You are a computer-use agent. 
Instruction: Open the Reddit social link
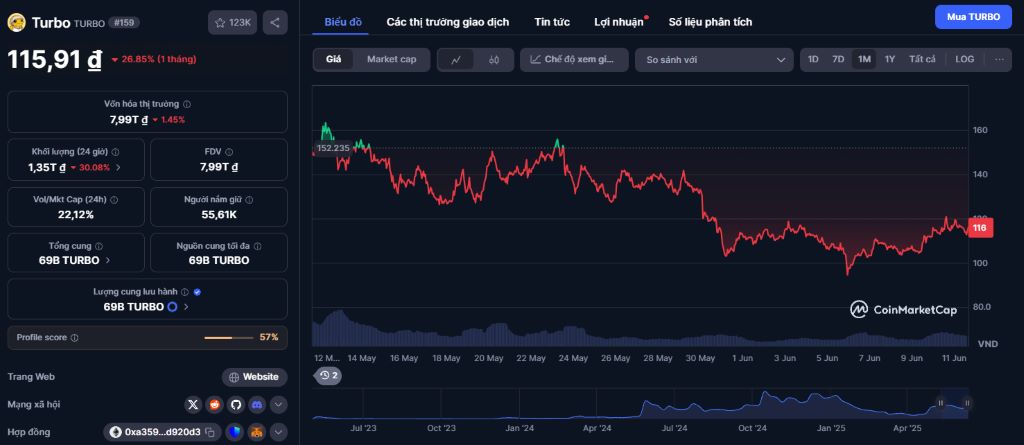click(x=214, y=404)
